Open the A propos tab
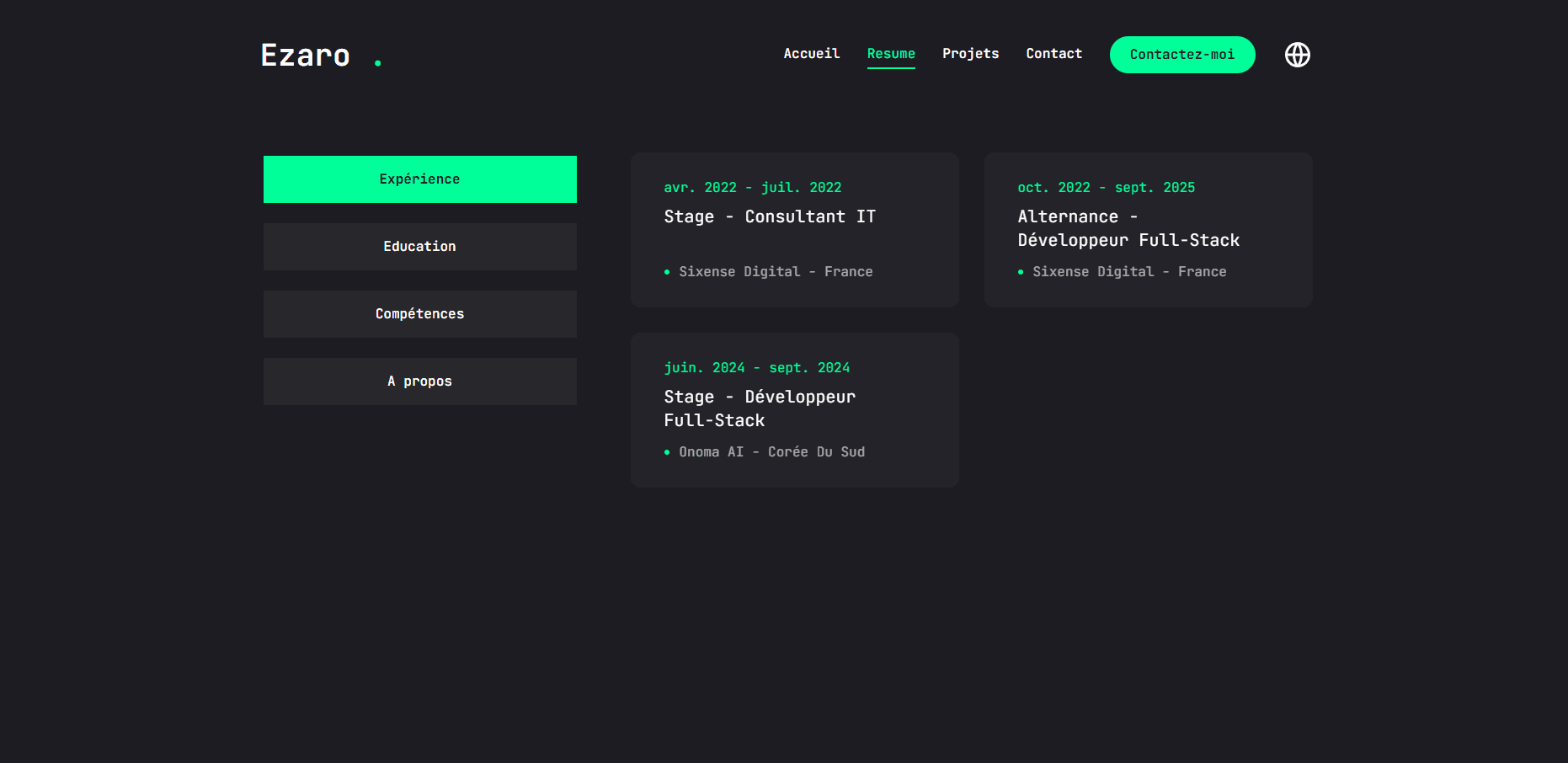The image size is (1568, 763). tap(419, 381)
